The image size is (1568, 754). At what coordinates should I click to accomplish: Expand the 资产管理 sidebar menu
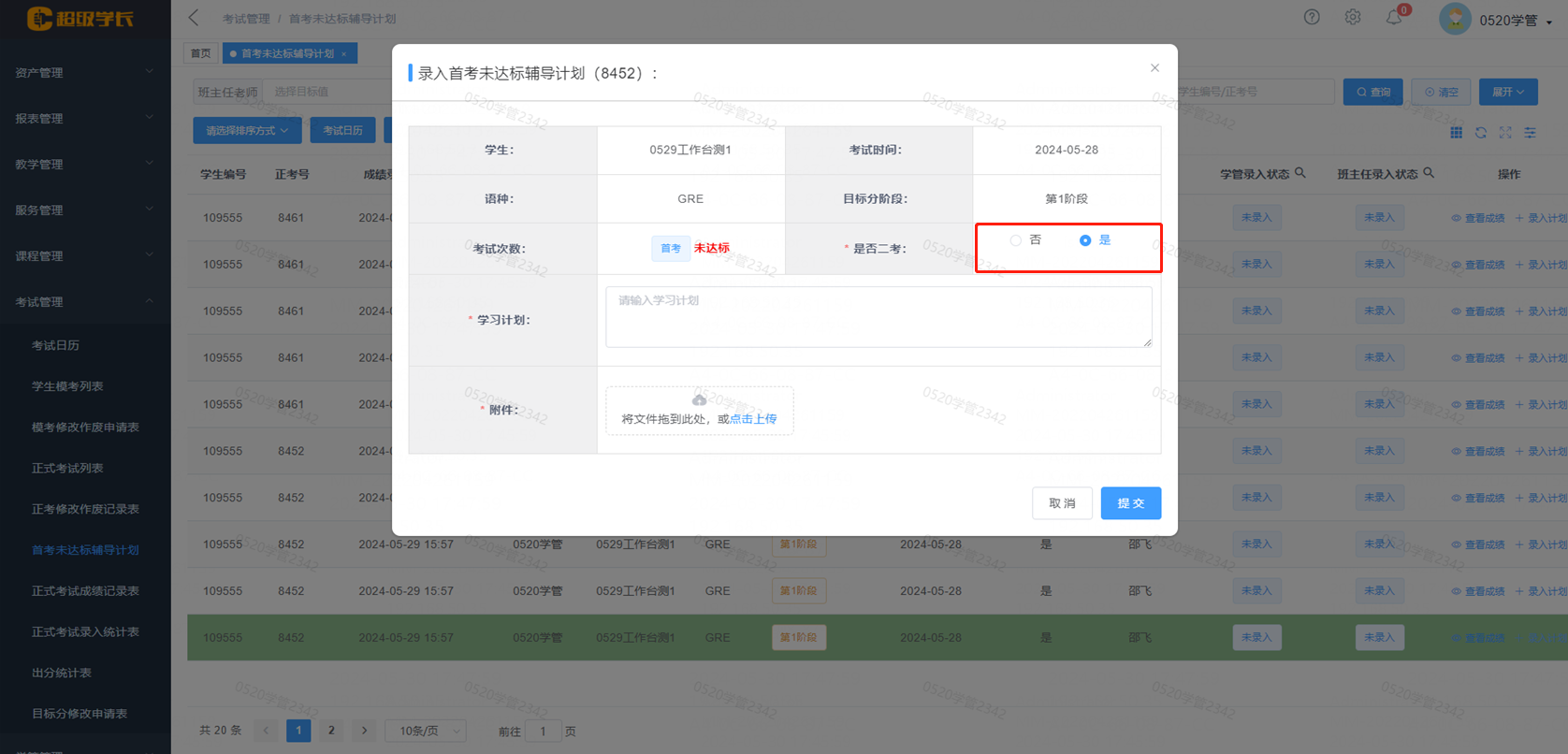click(84, 72)
